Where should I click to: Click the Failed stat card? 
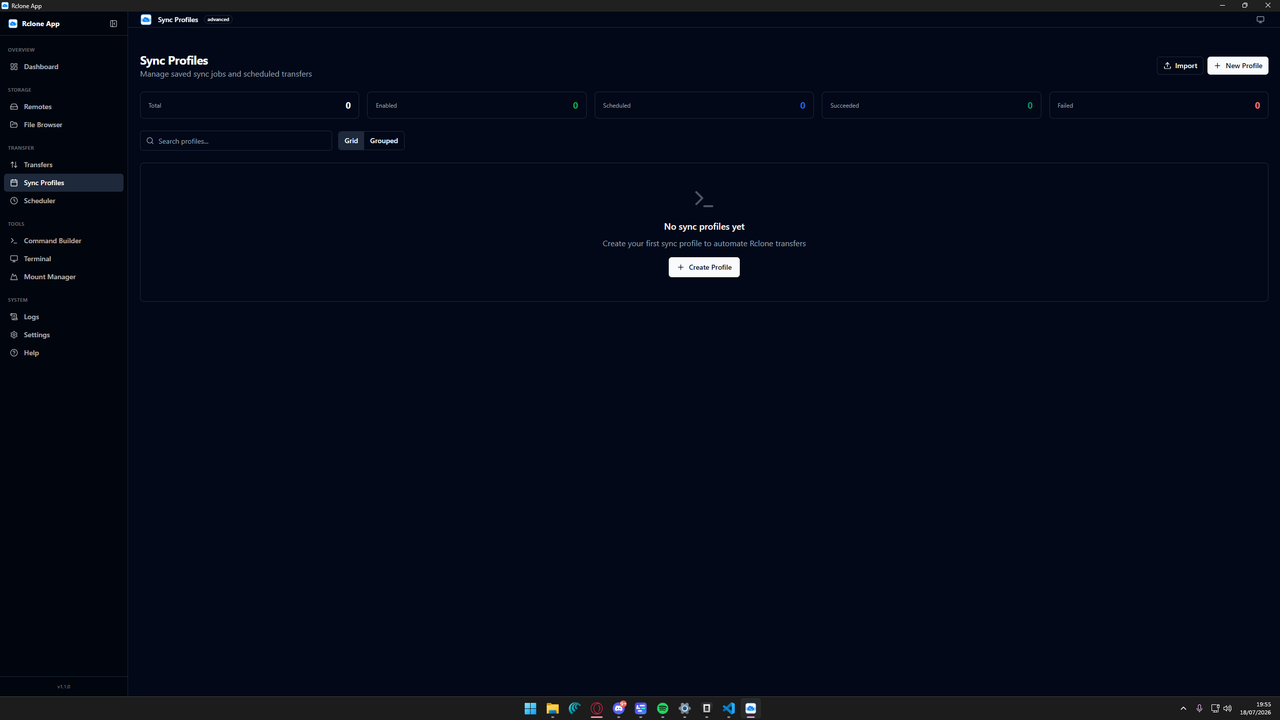click(x=1159, y=105)
